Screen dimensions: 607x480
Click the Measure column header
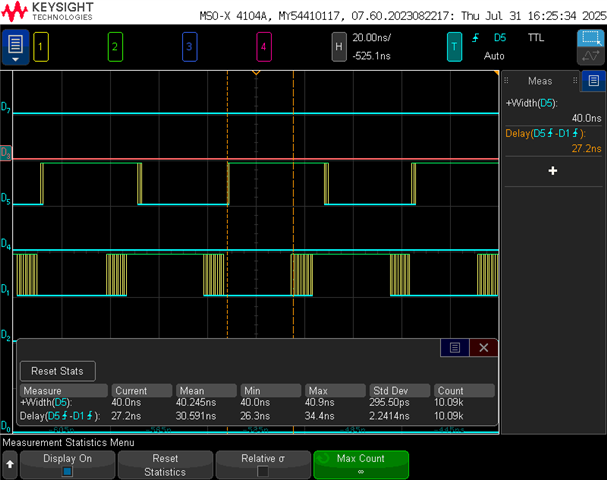coord(64,391)
